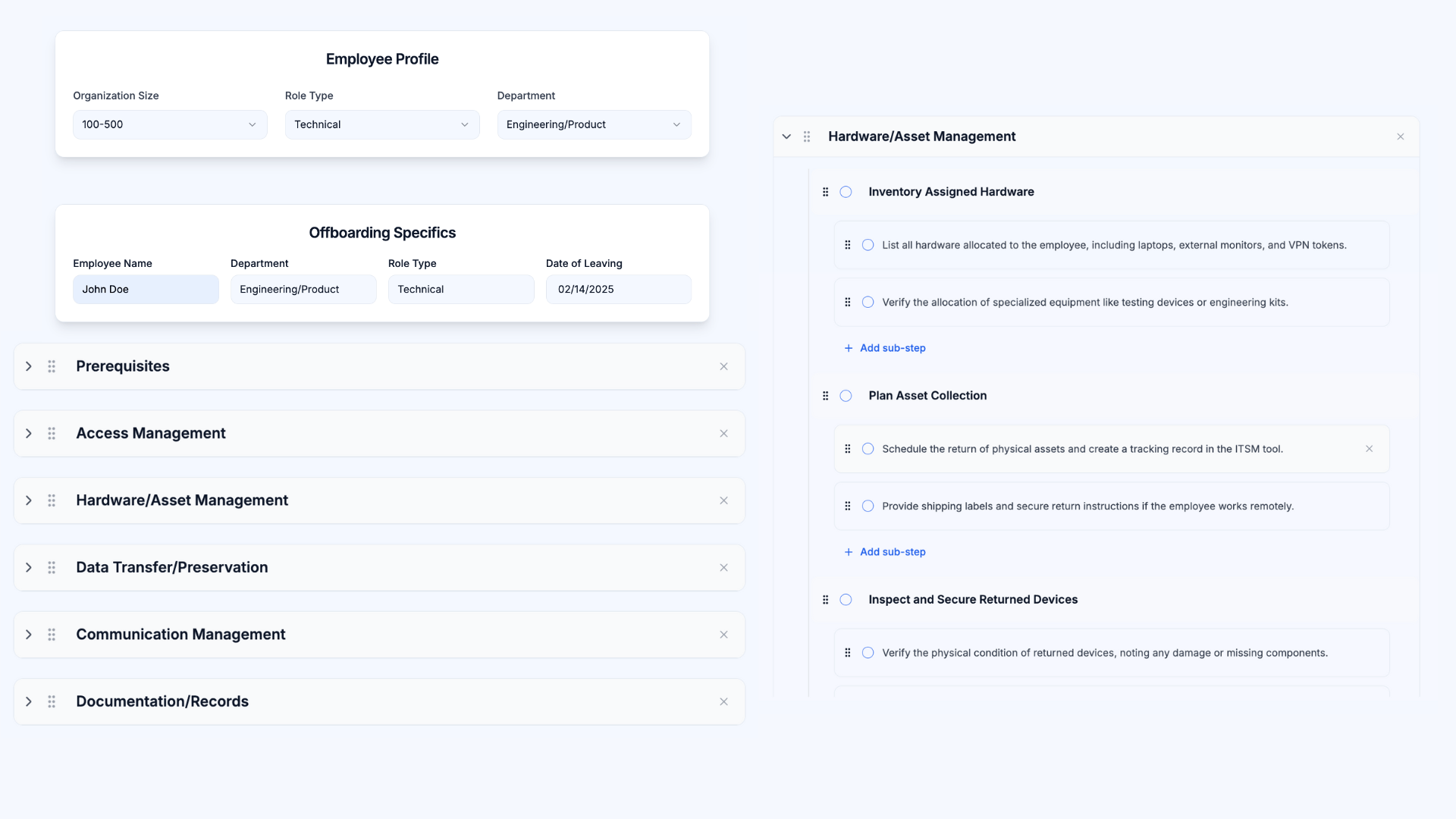Click drag handle of Access Management section
This screenshot has height=819, width=1456.
[52, 434]
